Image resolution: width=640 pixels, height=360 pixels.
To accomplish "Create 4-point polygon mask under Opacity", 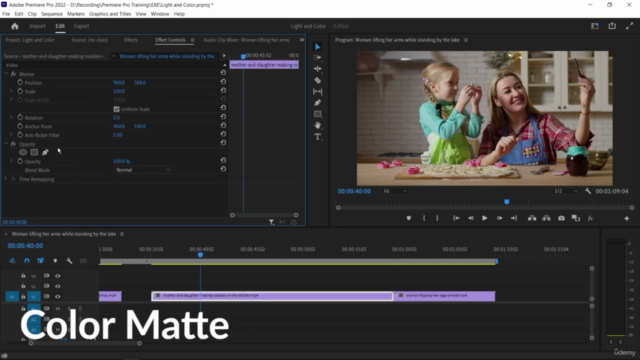I will tap(34, 152).
